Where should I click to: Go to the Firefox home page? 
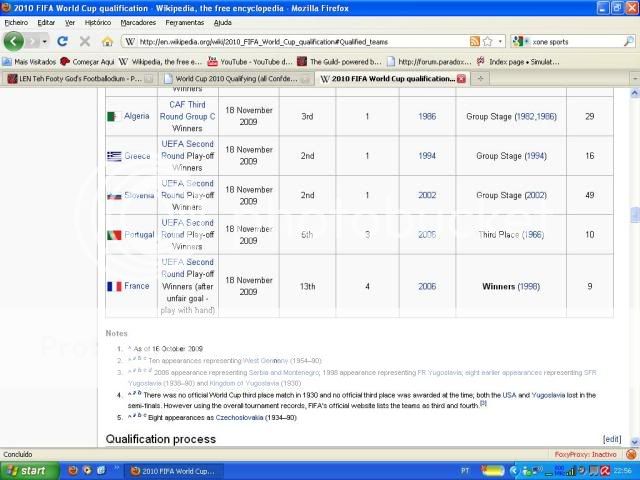[107, 42]
